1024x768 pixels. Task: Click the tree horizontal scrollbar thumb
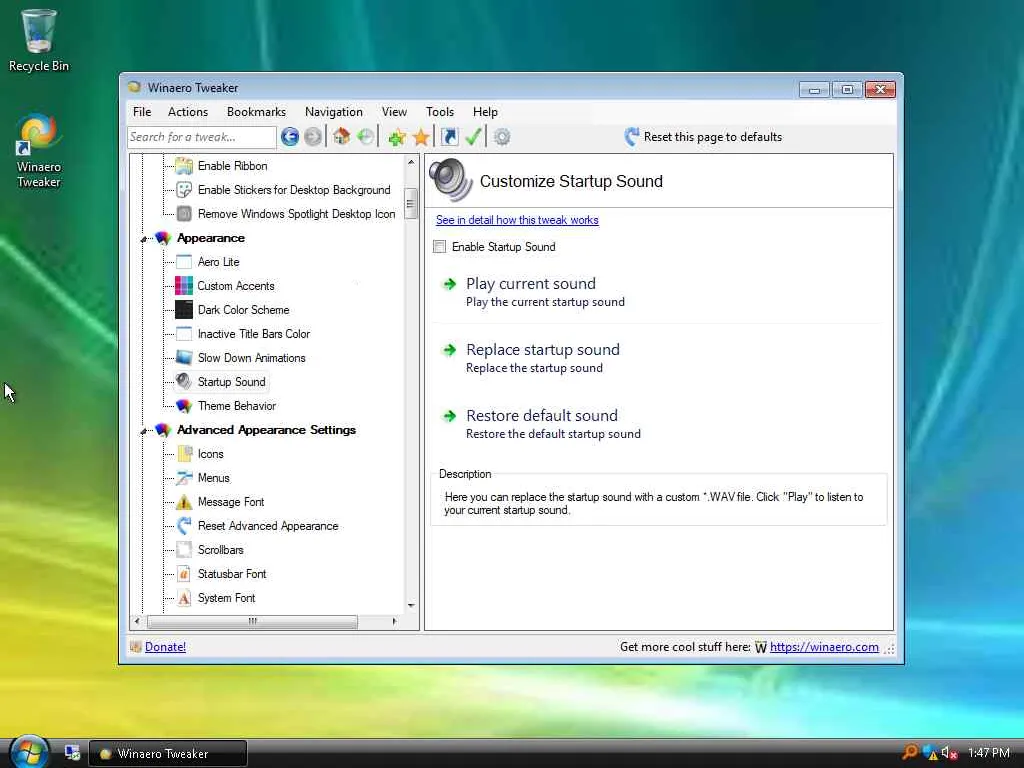click(x=252, y=621)
